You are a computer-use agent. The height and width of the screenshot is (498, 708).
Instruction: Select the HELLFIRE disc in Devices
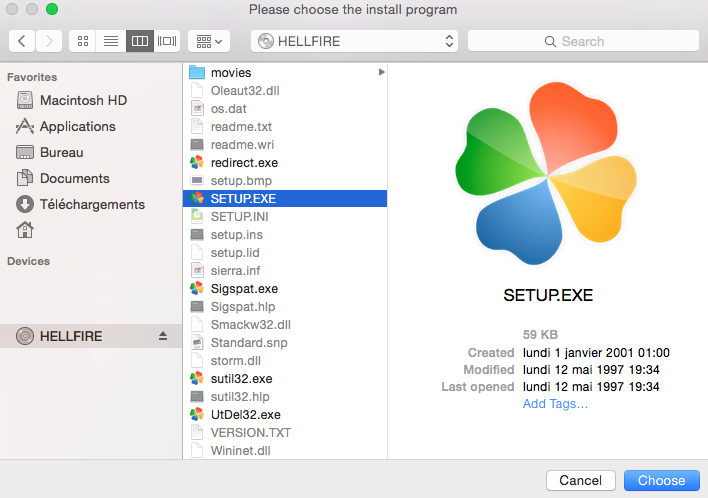(x=90, y=336)
